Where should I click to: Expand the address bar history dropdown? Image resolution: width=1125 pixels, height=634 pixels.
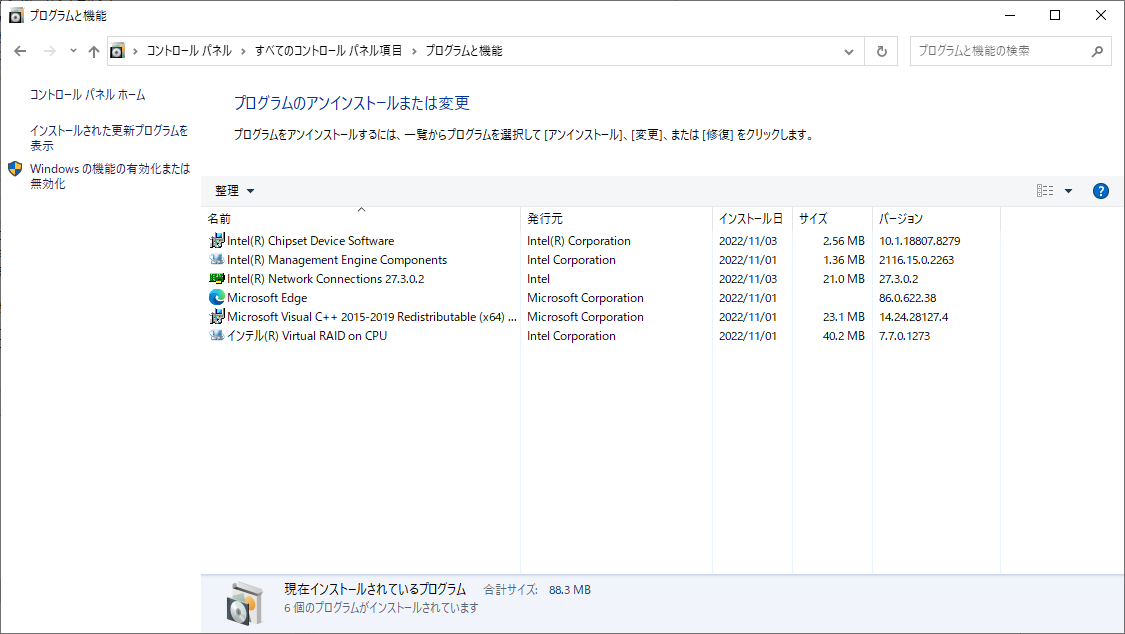849,51
